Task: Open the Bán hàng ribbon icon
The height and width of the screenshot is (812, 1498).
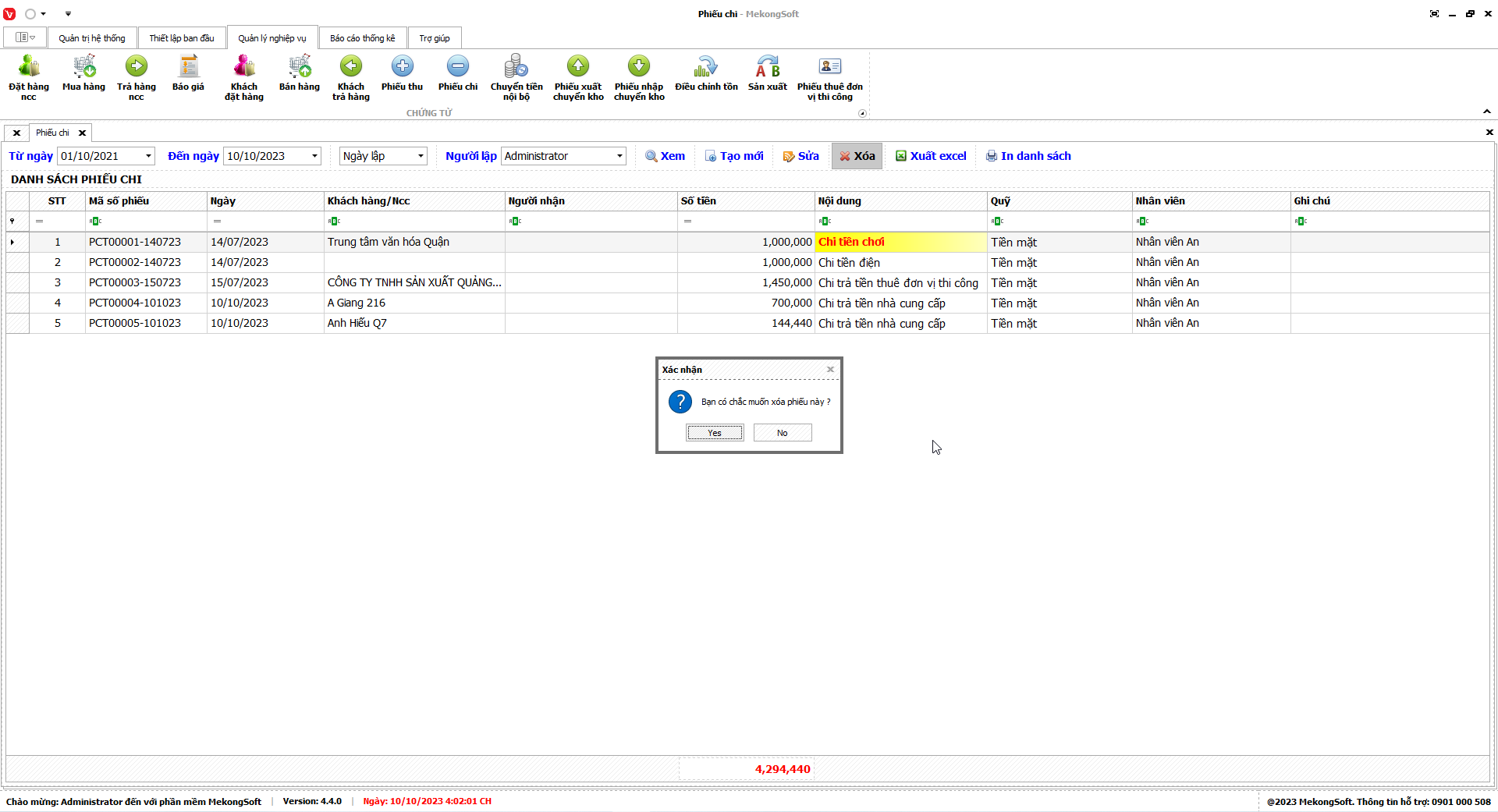Action: click(x=300, y=73)
